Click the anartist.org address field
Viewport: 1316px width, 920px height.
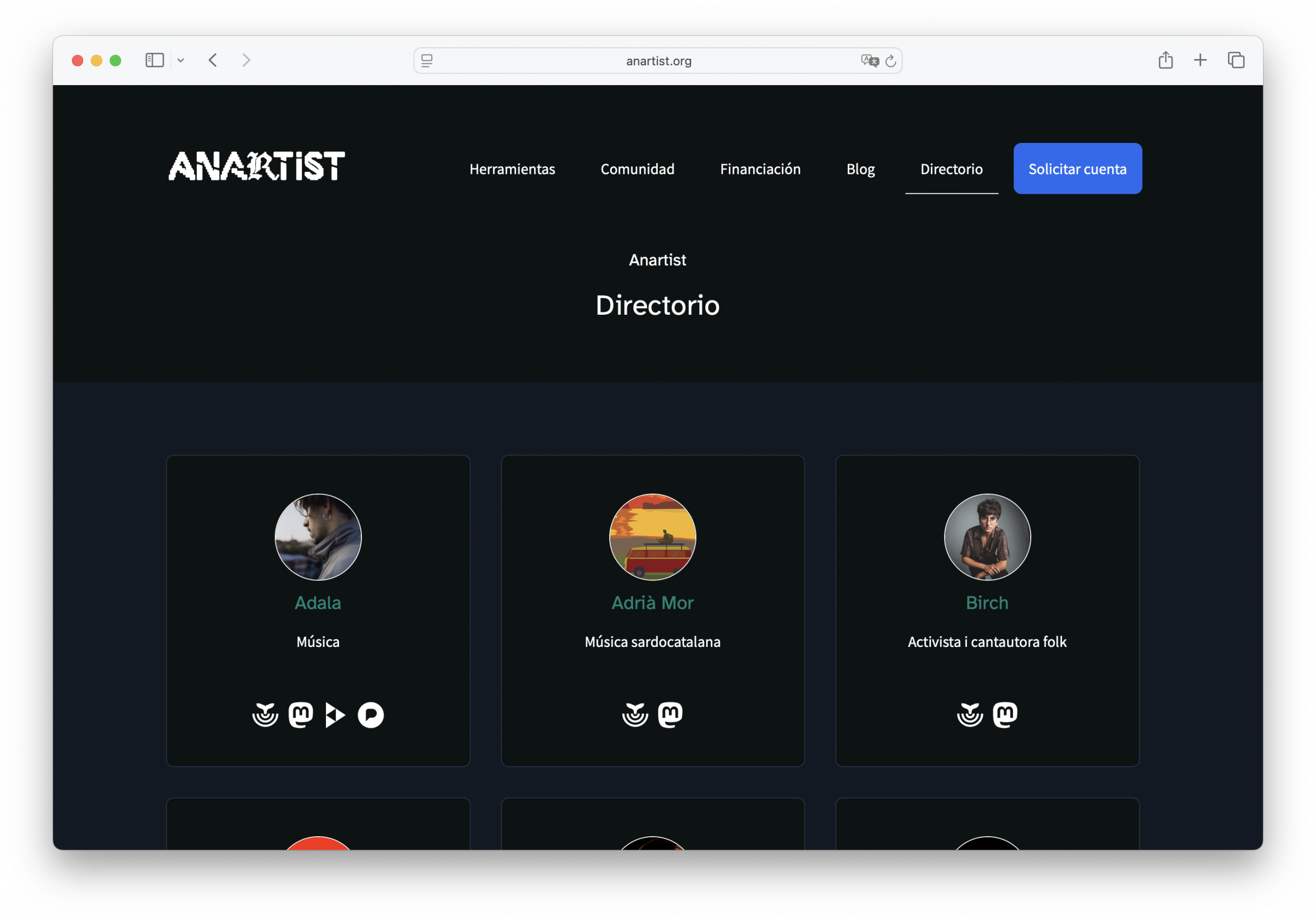click(658, 61)
